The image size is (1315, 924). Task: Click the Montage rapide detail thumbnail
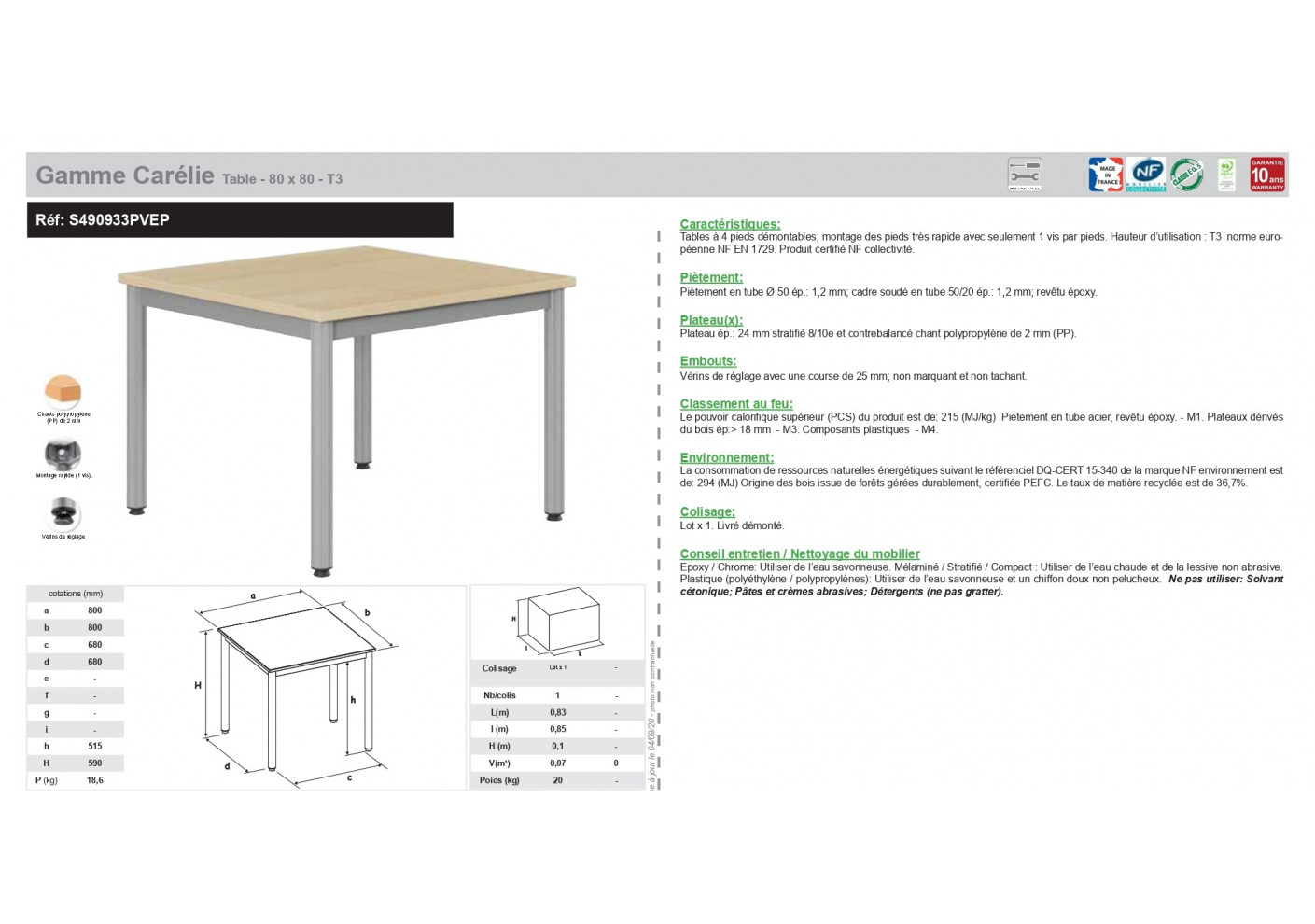coord(63,454)
